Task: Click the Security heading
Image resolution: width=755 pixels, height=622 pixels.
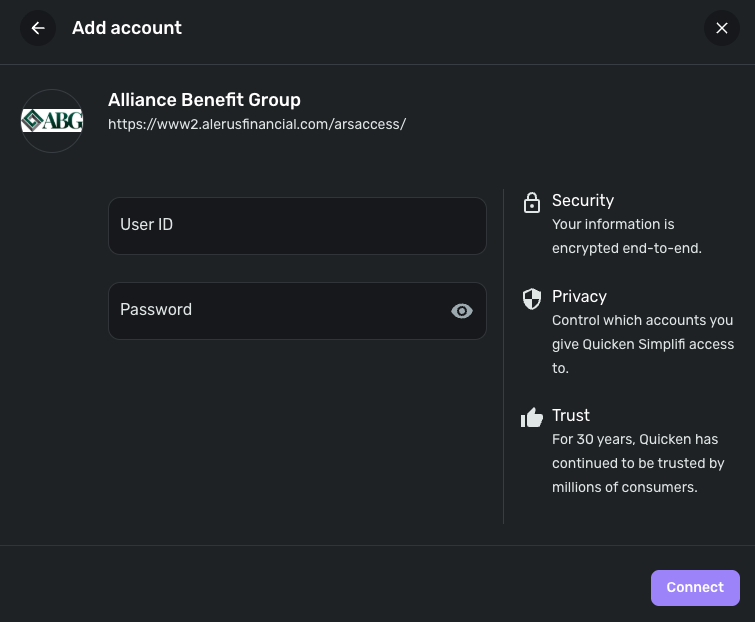Action: click(583, 200)
